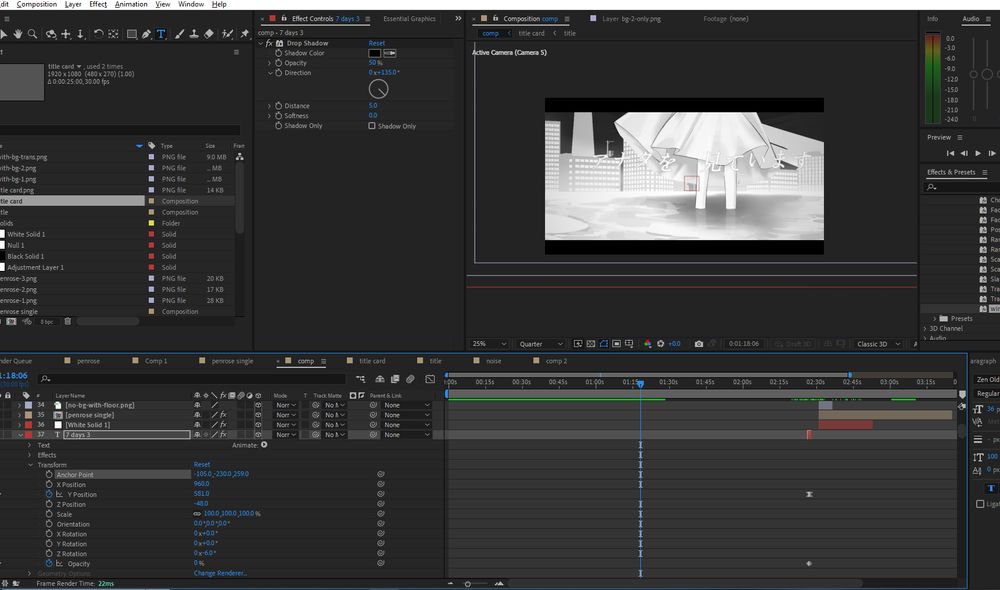Open the Quarter resolution dropdown
Screen dimensions: 1000x590
(x=541, y=344)
